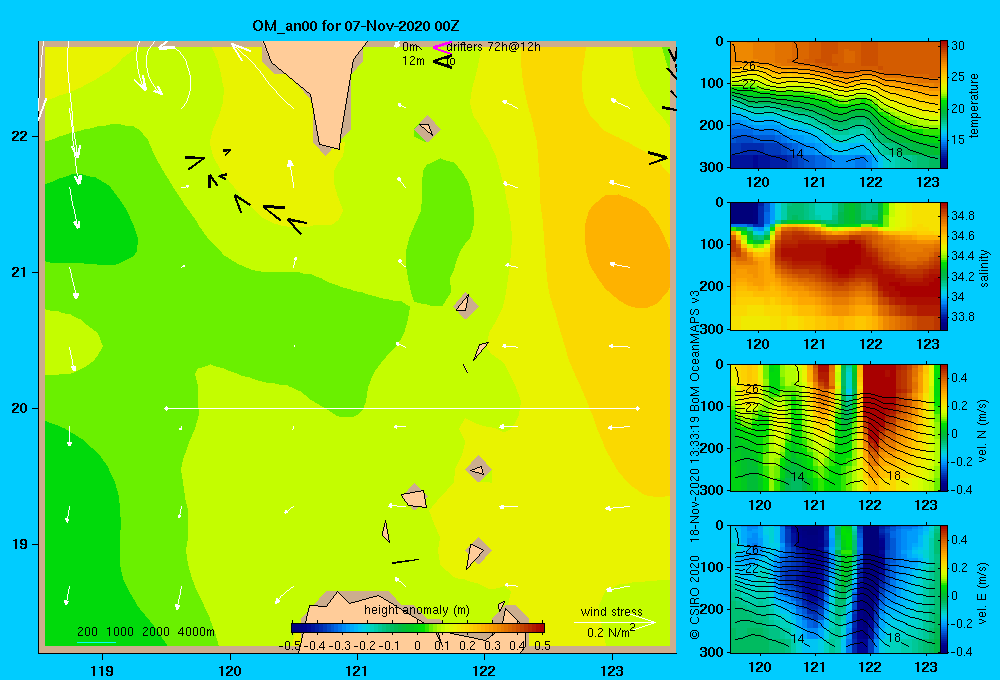Click the height anomaly colorbar
Viewport: 1000px width, 680px height.
pyautogui.click(x=418, y=628)
